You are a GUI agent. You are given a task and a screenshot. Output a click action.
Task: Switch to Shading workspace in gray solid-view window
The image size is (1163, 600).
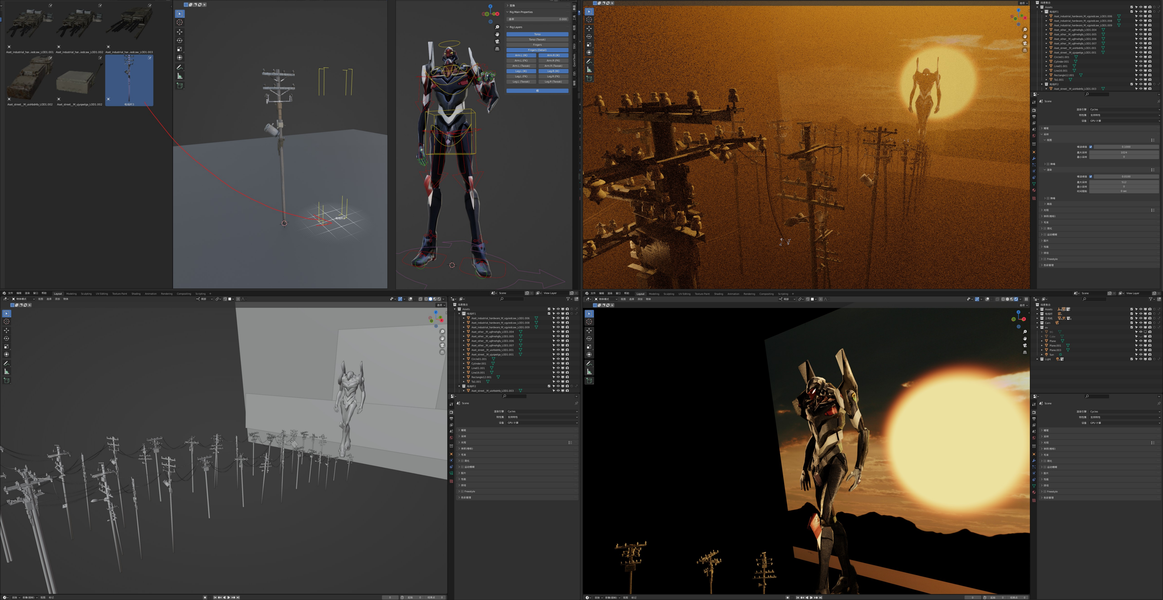(x=136, y=294)
